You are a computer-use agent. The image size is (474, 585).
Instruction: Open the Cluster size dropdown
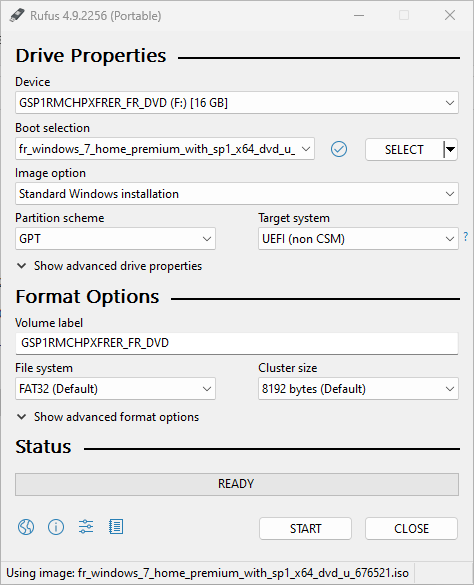click(358, 389)
